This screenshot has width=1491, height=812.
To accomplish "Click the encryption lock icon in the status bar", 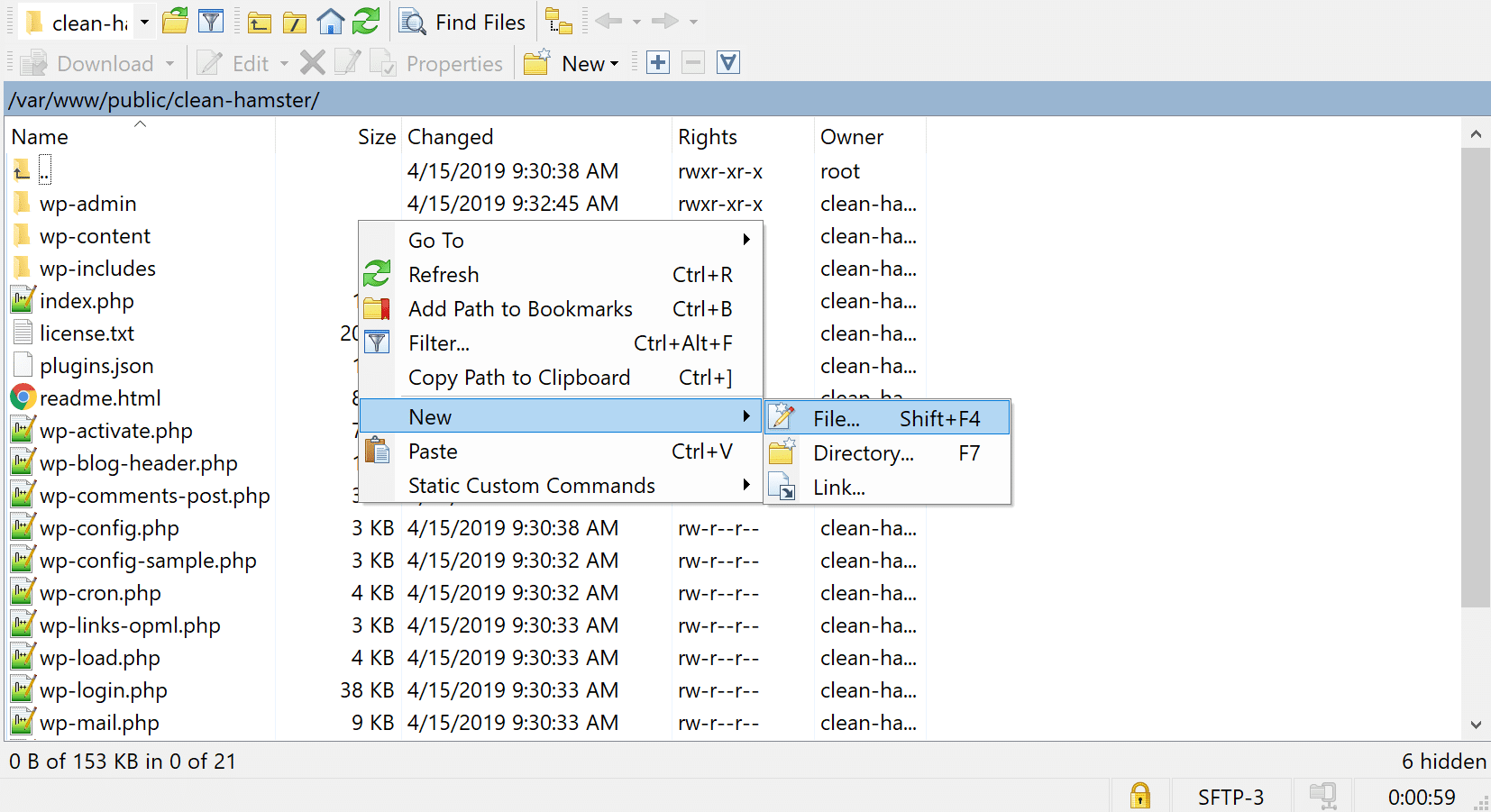I will (1139, 796).
